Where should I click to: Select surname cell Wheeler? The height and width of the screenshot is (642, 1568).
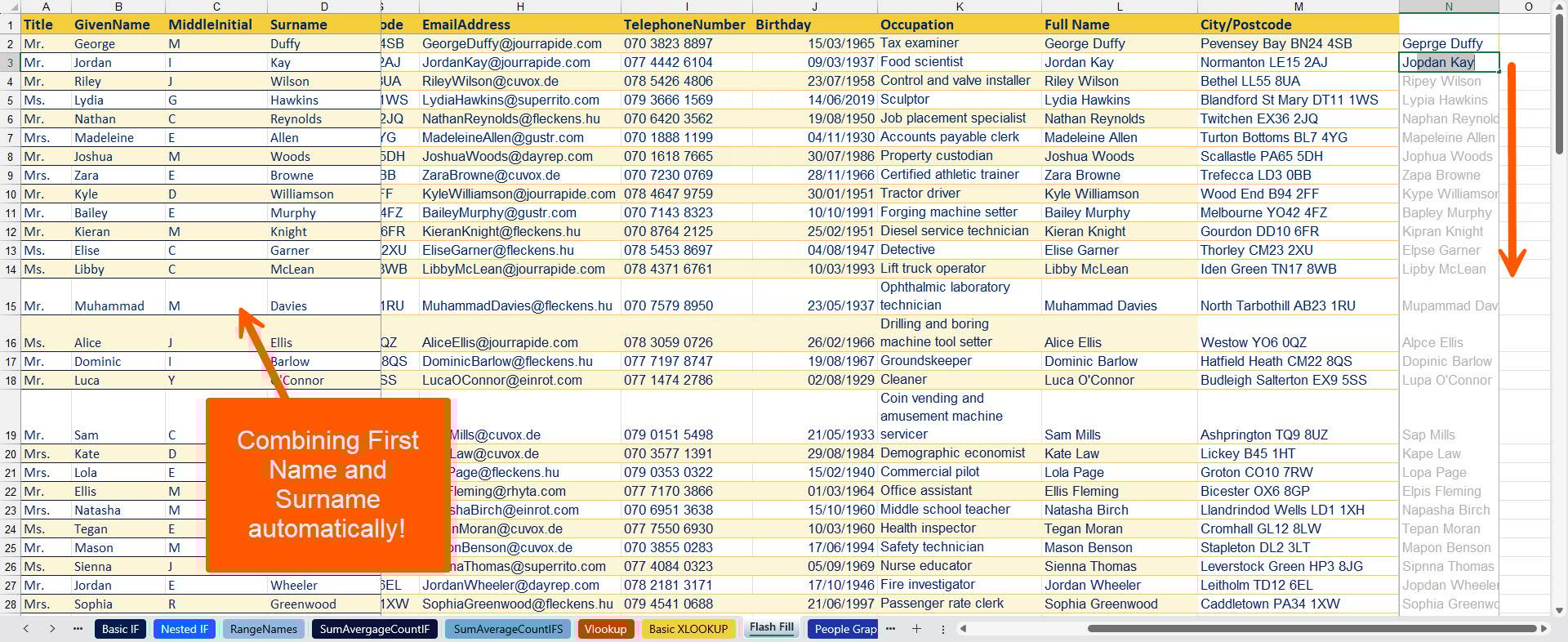pos(324,585)
